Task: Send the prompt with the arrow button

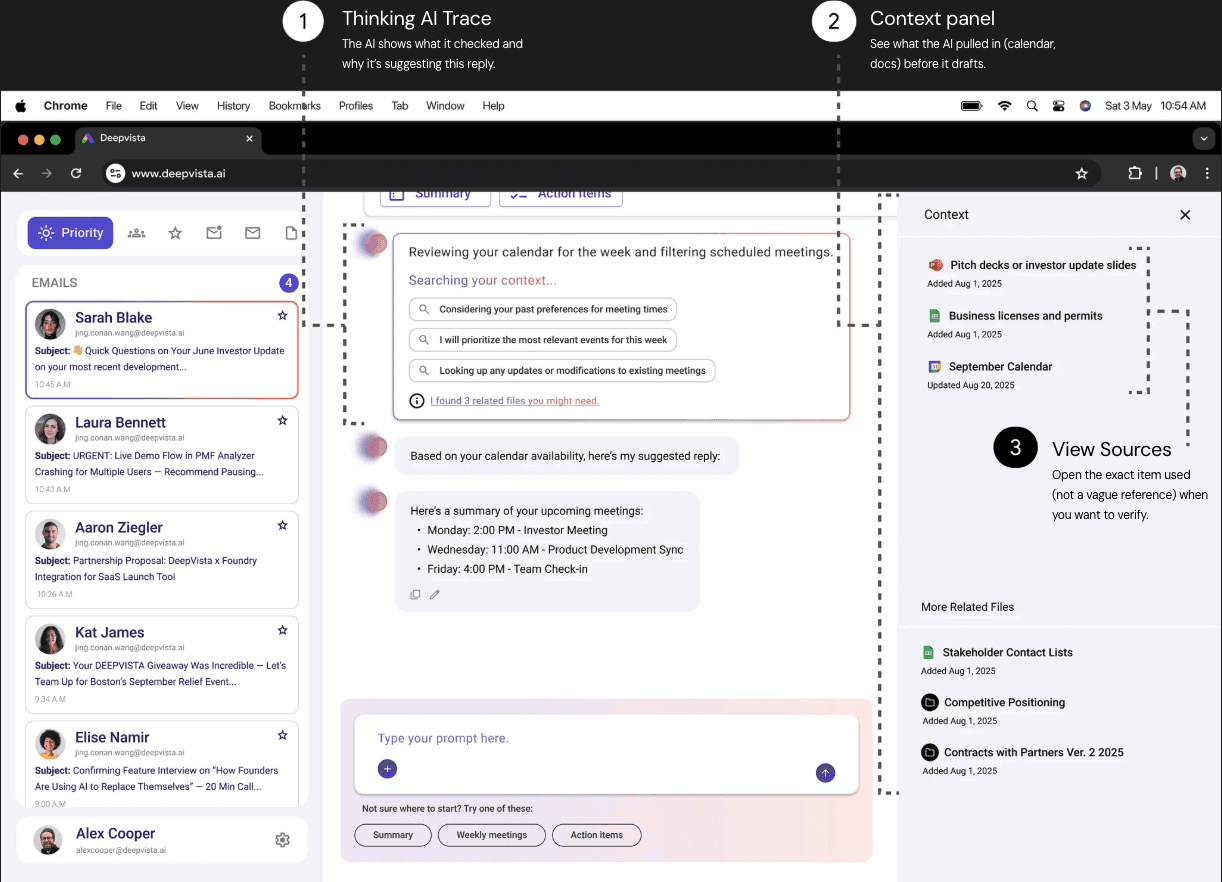Action: click(x=825, y=772)
